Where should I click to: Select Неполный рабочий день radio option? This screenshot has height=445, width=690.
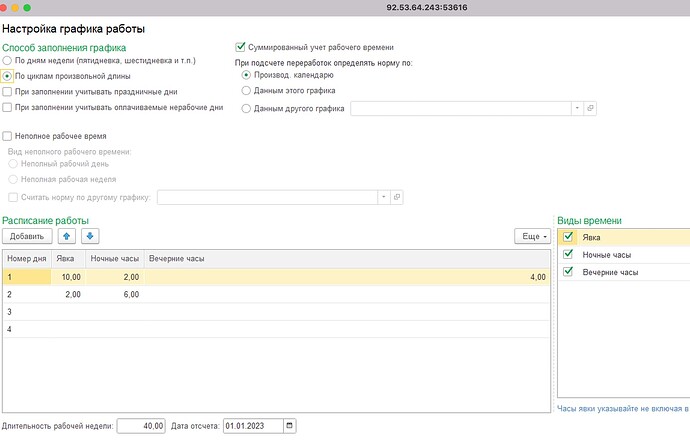(x=13, y=164)
